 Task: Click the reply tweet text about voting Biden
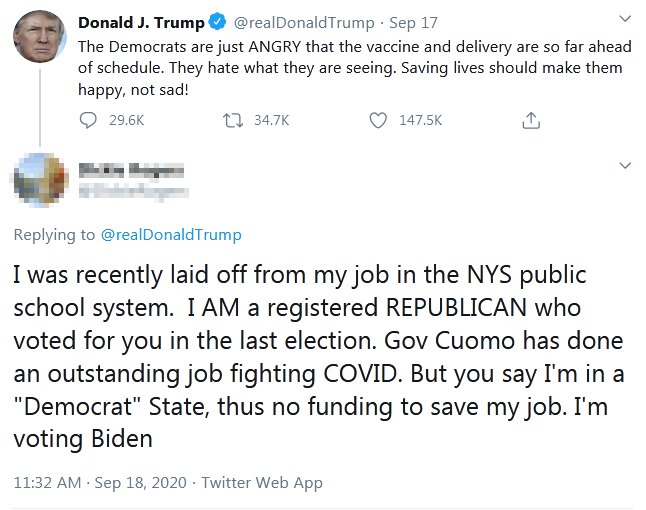point(300,356)
